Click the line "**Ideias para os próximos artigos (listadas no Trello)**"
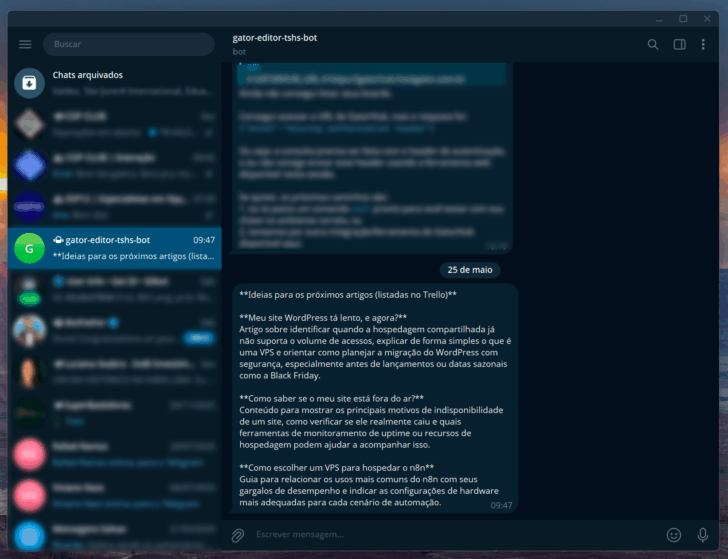Image resolution: width=728 pixels, height=559 pixels. pos(348,295)
